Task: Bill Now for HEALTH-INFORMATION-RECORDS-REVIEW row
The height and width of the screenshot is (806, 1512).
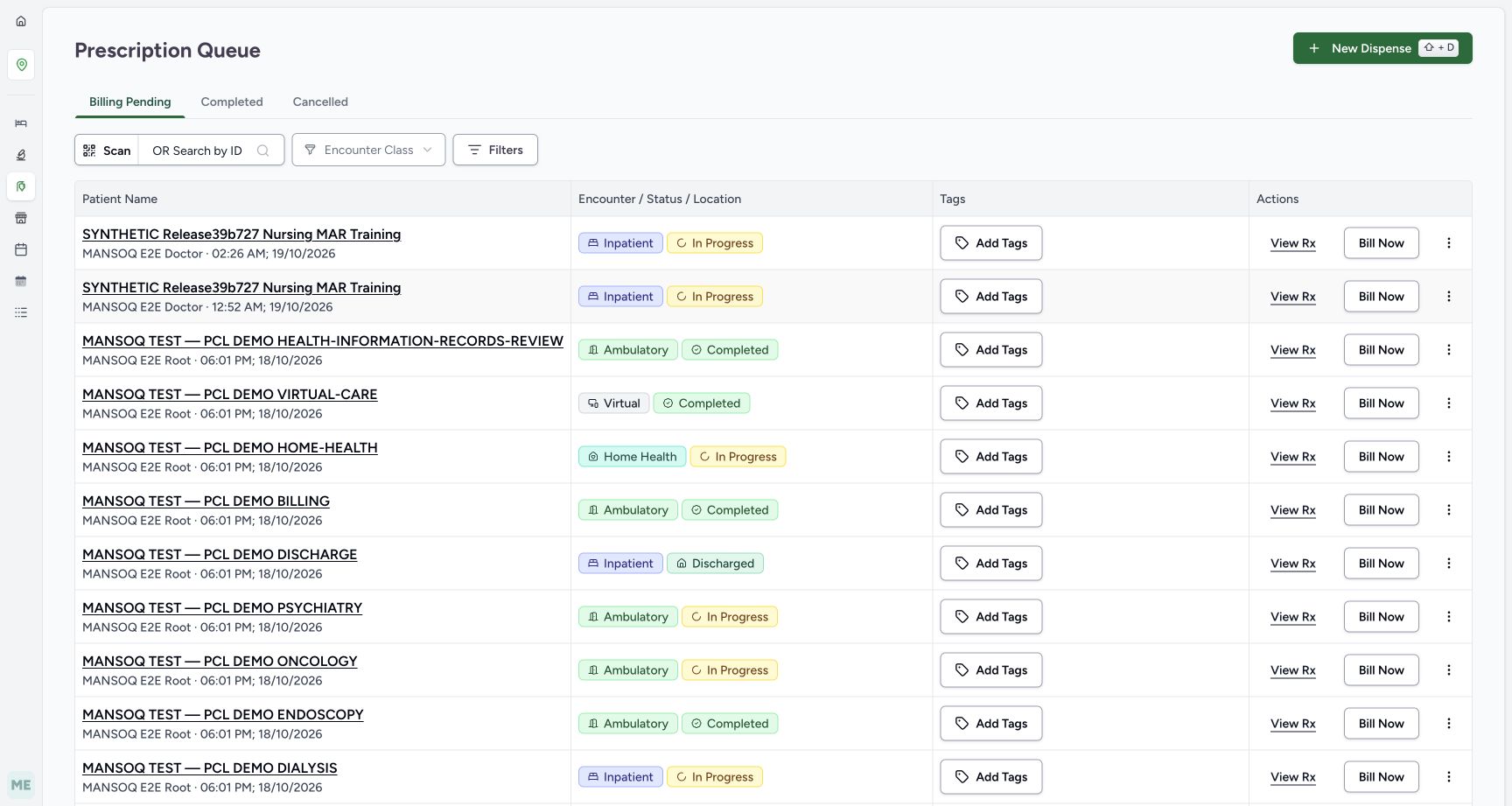Action: click(1382, 350)
